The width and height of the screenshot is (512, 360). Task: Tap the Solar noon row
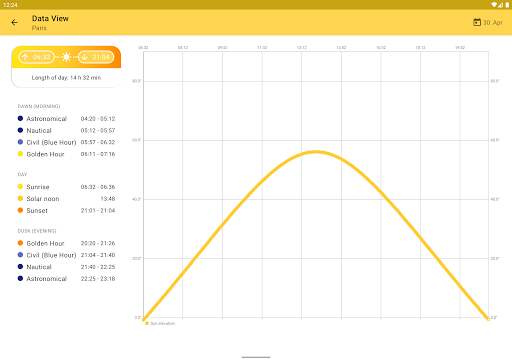coord(66,199)
